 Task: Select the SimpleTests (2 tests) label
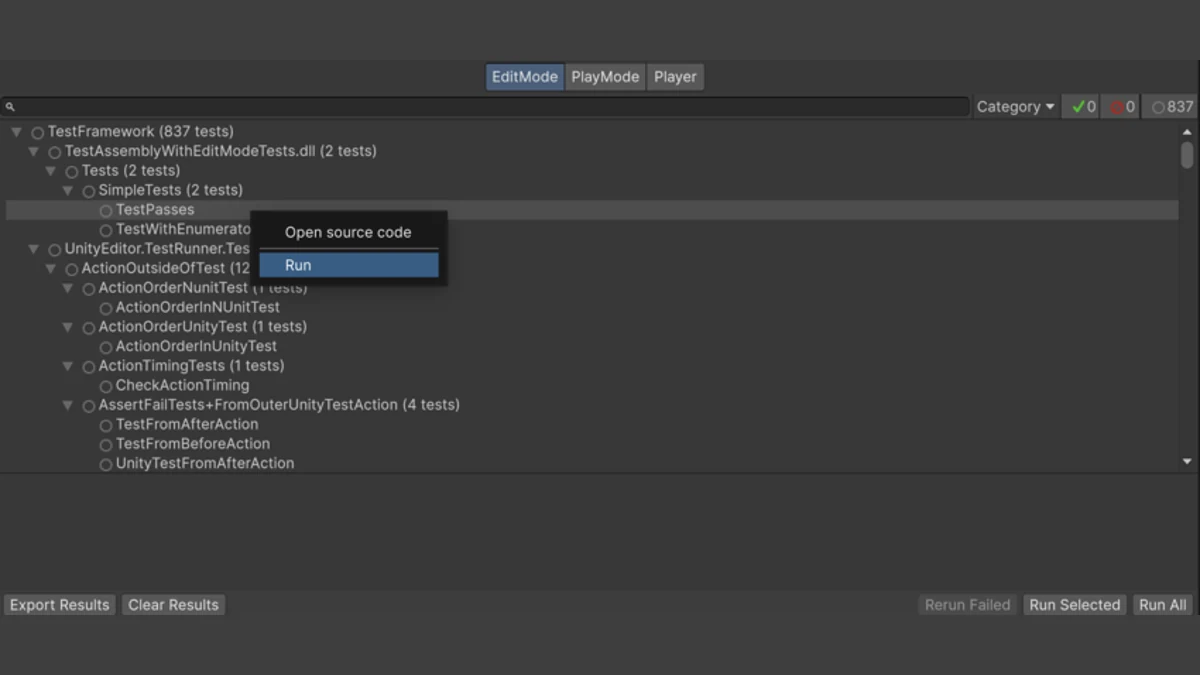(x=171, y=190)
